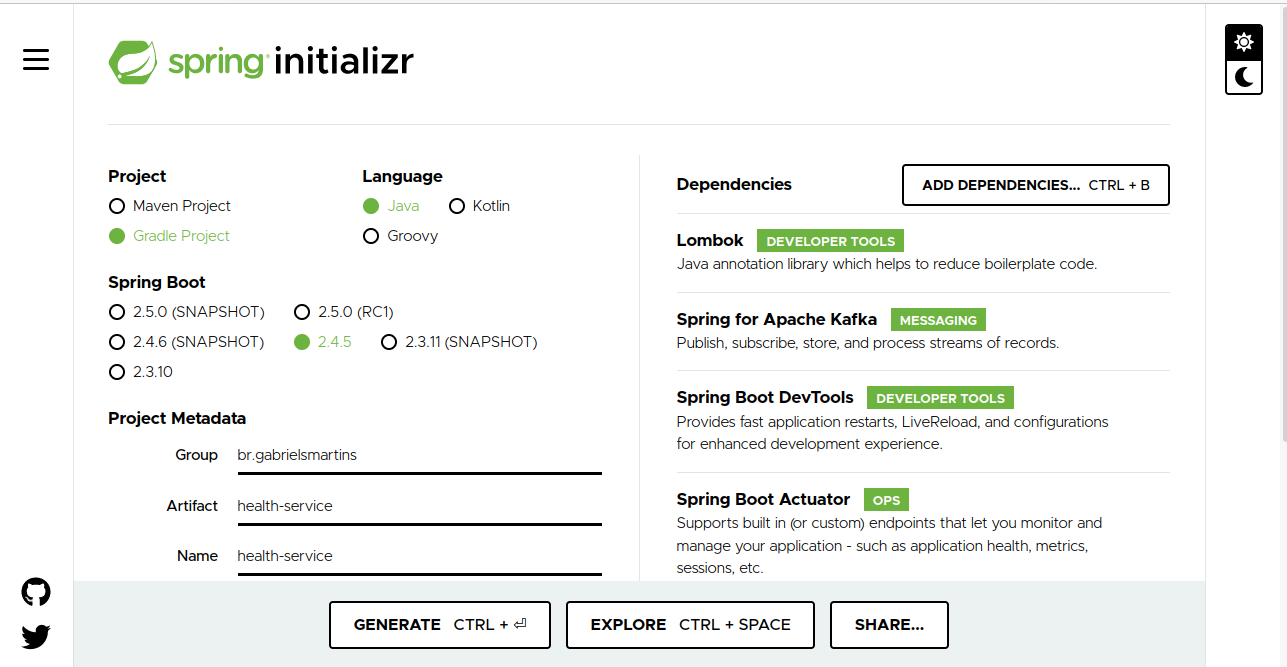The width and height of the screenshot is (1287, 667).
Task: Click the Group input field
Action: click(x=419, y=456)
